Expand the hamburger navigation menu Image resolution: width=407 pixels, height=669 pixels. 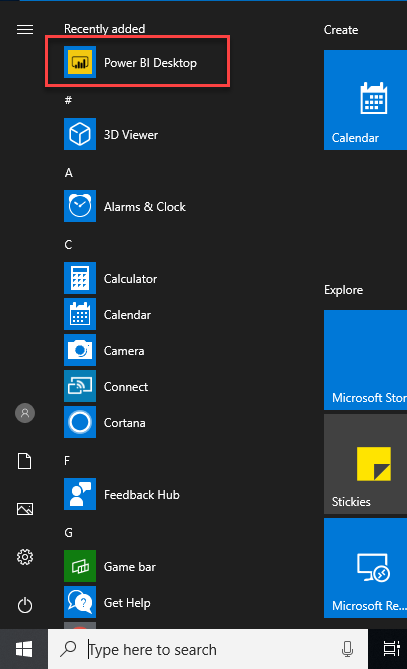(25, 29)
